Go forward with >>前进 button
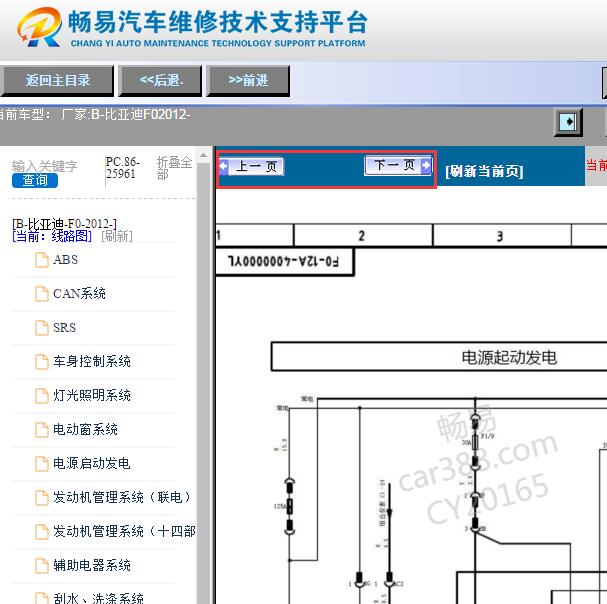The width and height of the screenshot is (607, 604). (248, 81)
